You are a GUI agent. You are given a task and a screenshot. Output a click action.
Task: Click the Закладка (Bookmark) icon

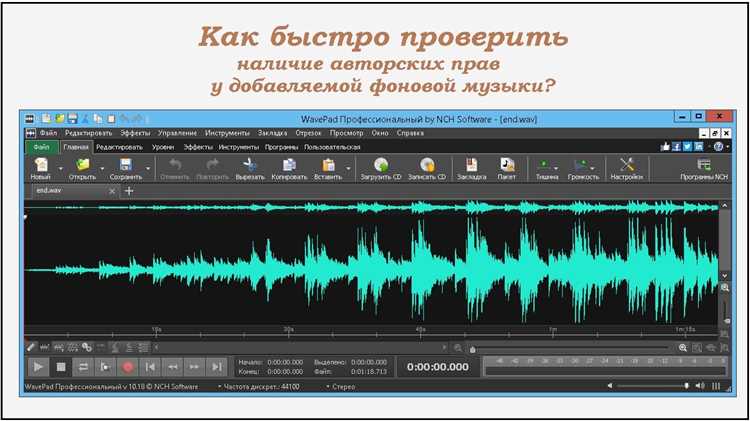coord(472,165)
